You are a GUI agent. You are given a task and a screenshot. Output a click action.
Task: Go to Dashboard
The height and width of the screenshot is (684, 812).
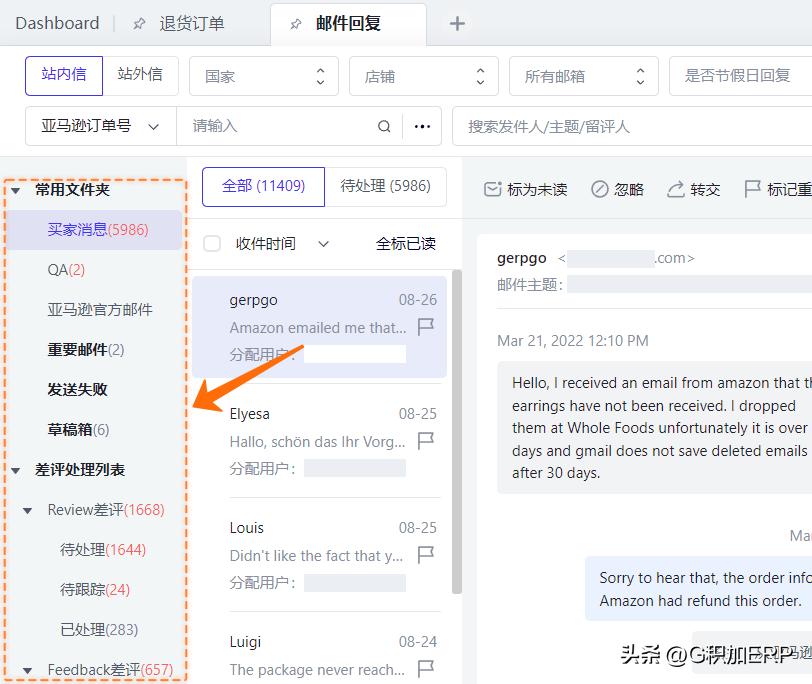pos(57,22)
